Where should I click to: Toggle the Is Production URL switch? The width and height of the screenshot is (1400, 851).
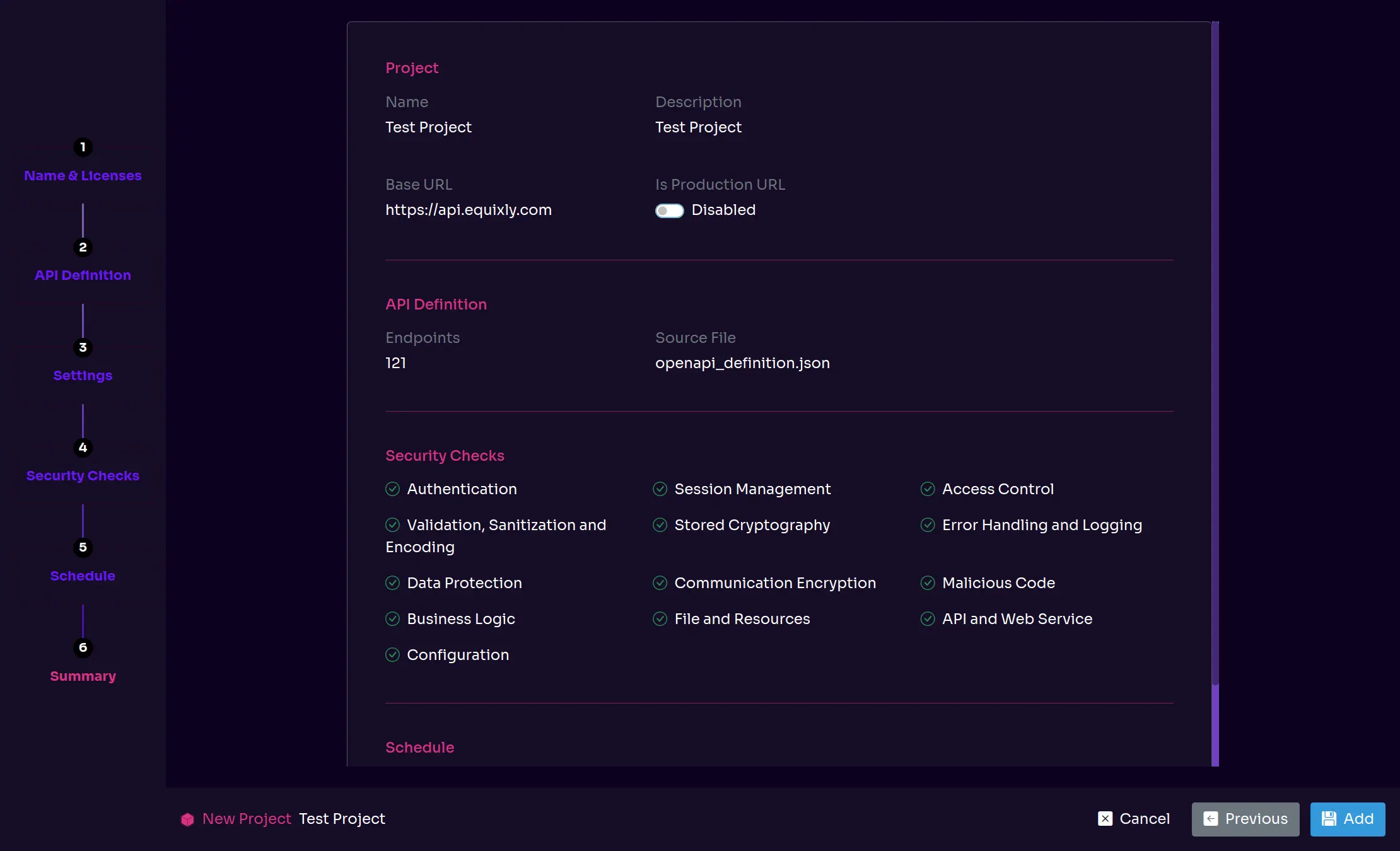coord(669,211)
